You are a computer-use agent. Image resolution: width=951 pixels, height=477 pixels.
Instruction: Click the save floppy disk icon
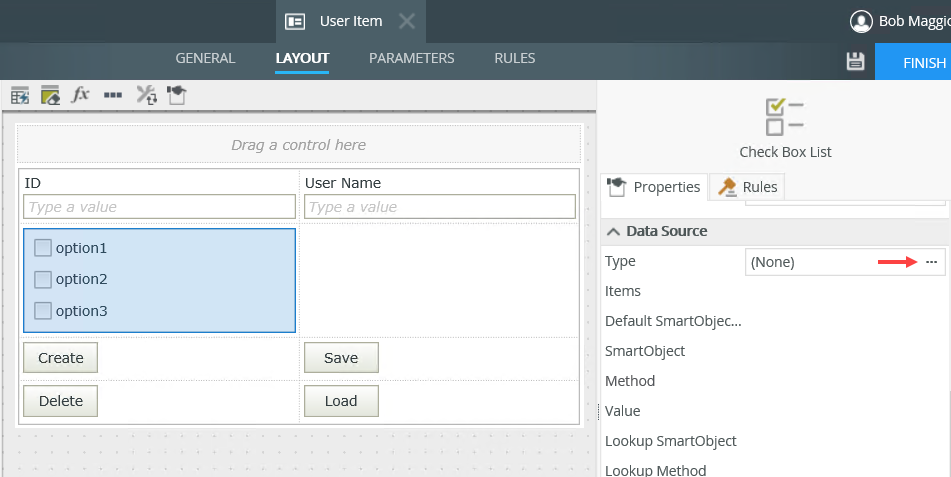click(855, 62)
